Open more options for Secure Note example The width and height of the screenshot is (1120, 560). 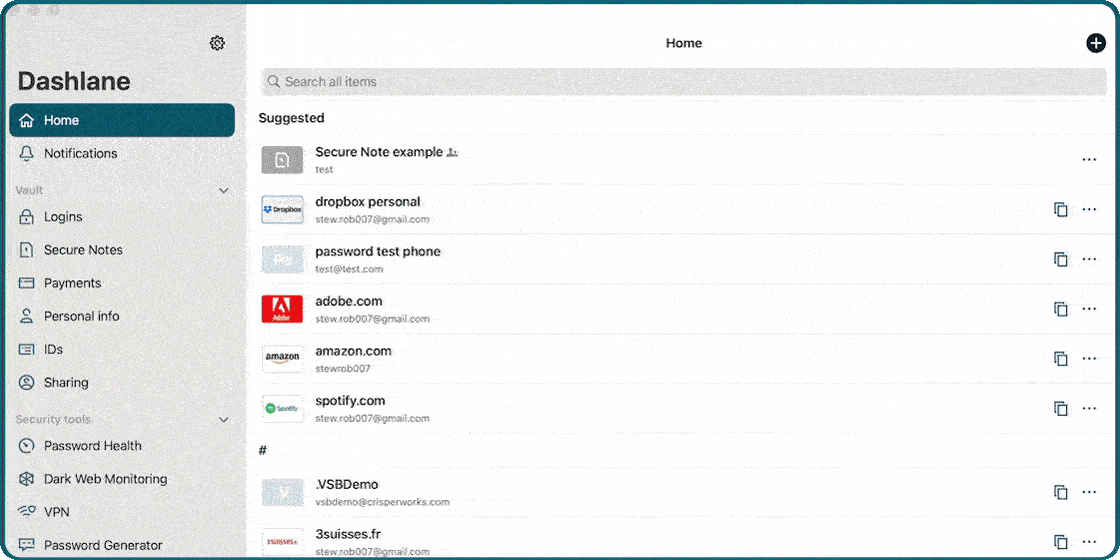coord(1089,160)
